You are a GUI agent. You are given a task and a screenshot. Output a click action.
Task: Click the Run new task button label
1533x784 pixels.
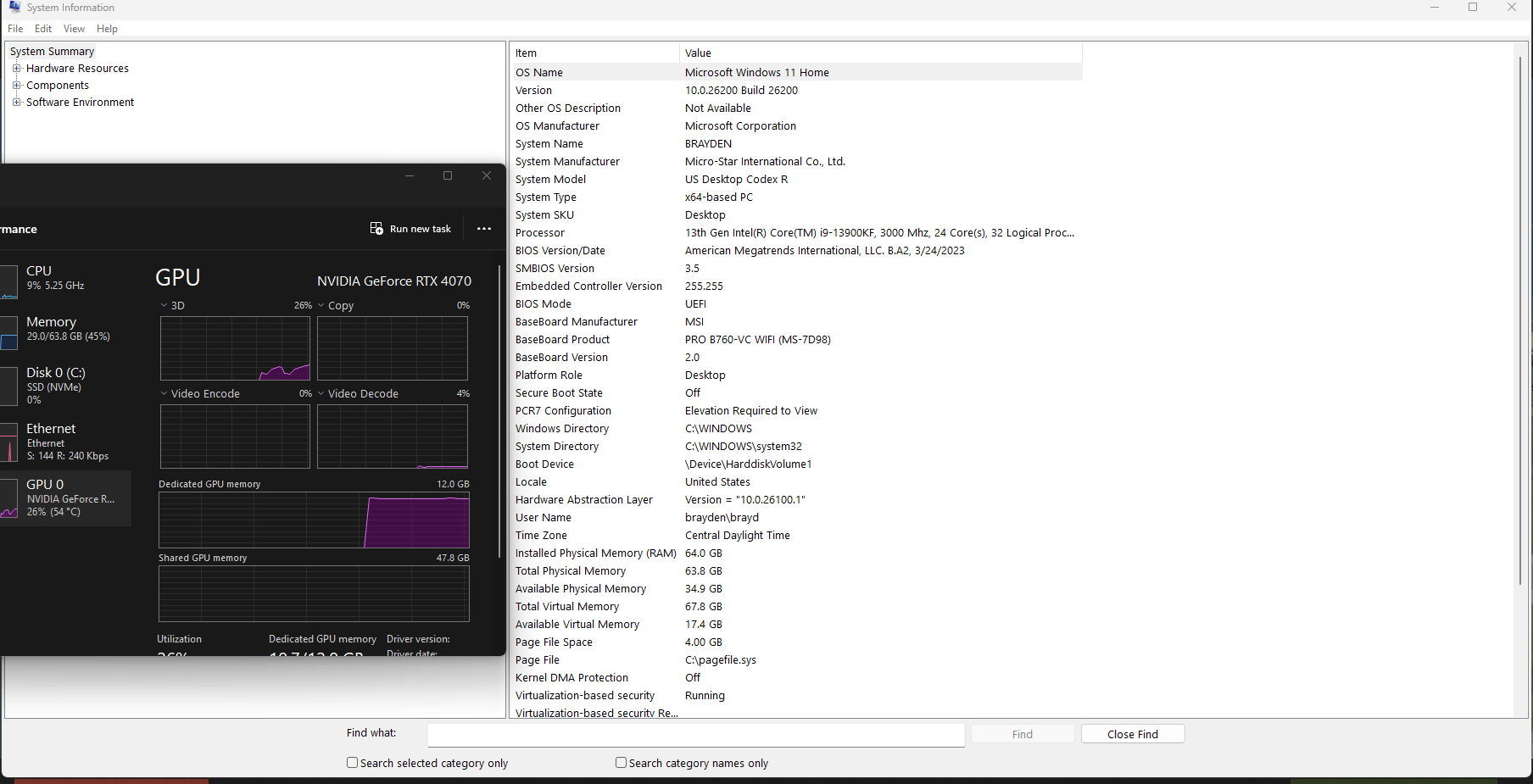coord(421,229)
